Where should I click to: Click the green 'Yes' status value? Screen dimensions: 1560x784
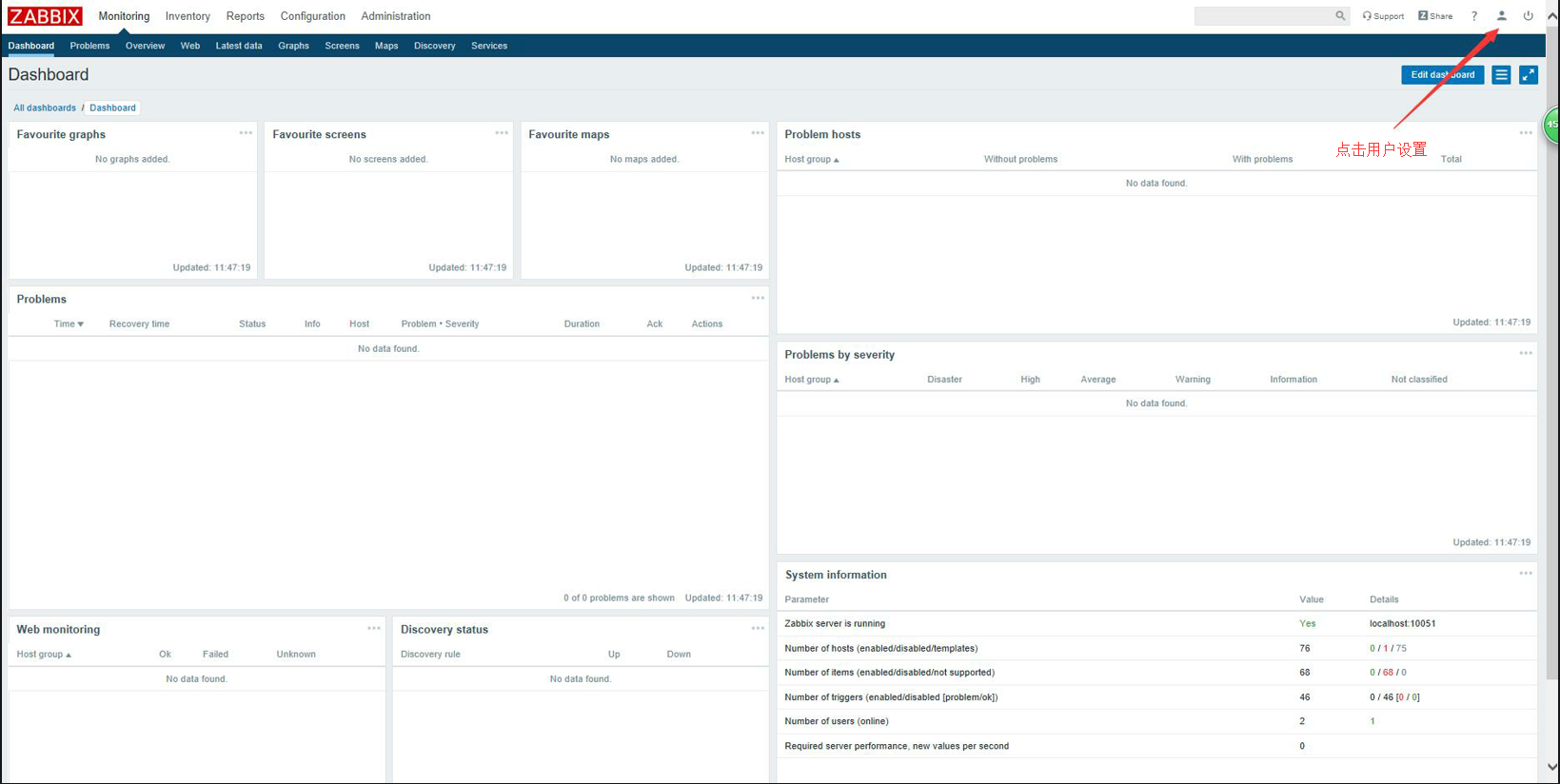(1308, 624)
